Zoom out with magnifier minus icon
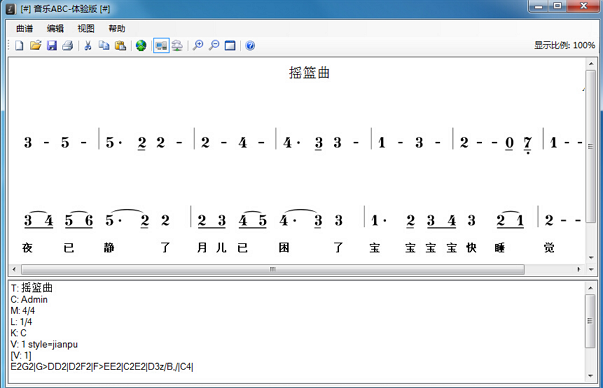 pos(214,45)
